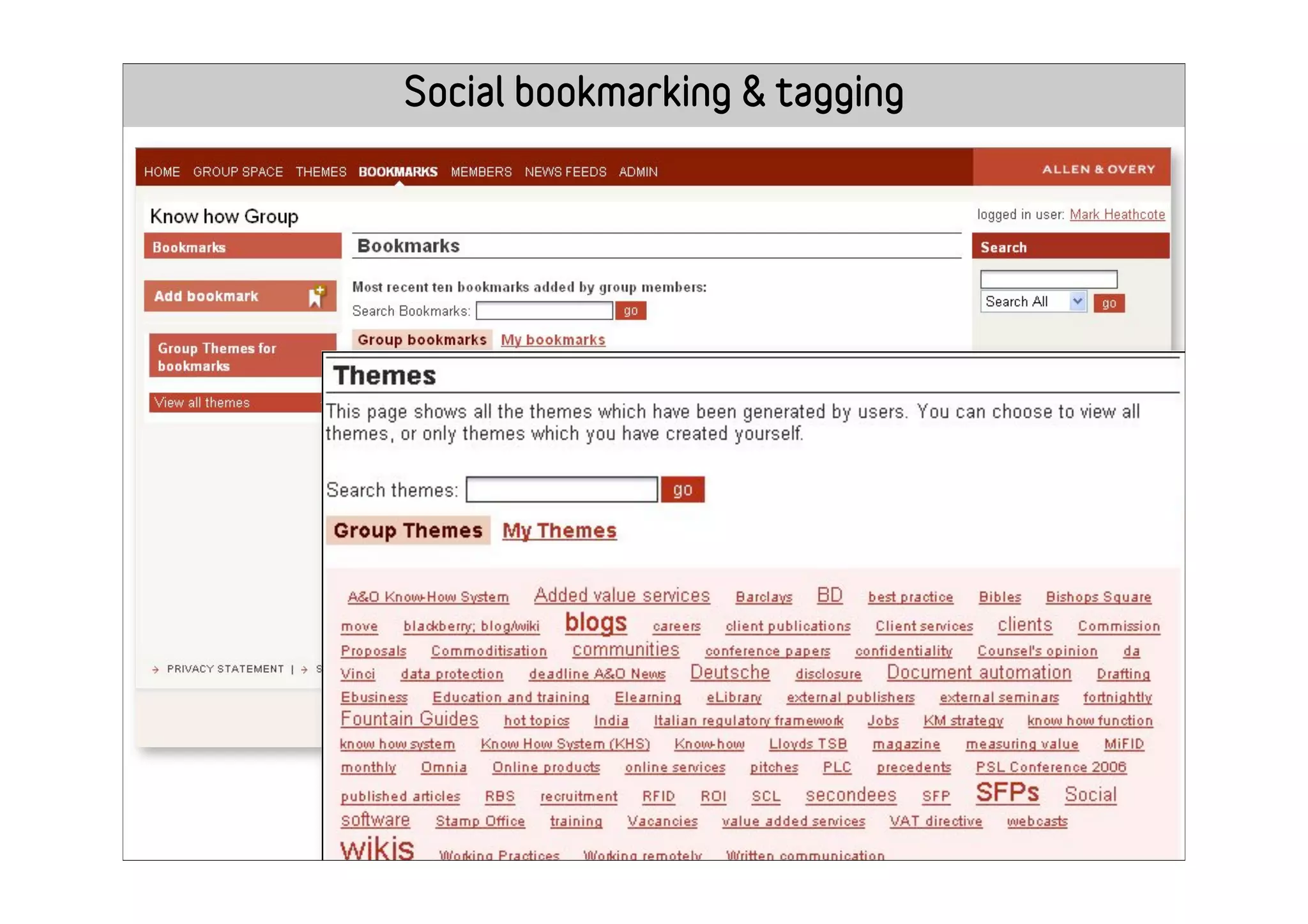Screen dimensions: 1308x924
Task: Go to GROUP SPACE in navigation
Action: (238, 172)
